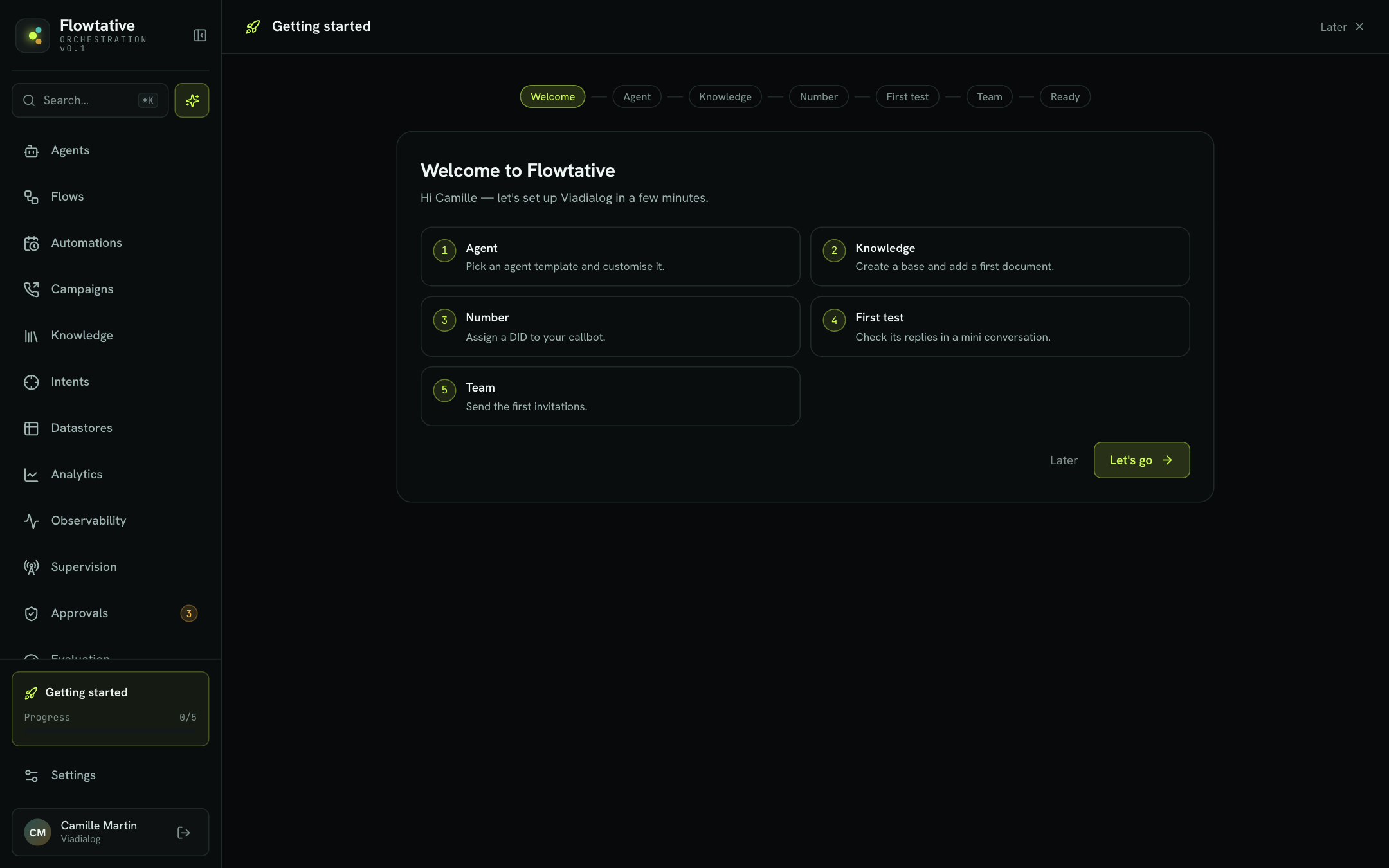Open Datastores in sidebar
The height and width of the screenshot is (868, 1389).
110,428
